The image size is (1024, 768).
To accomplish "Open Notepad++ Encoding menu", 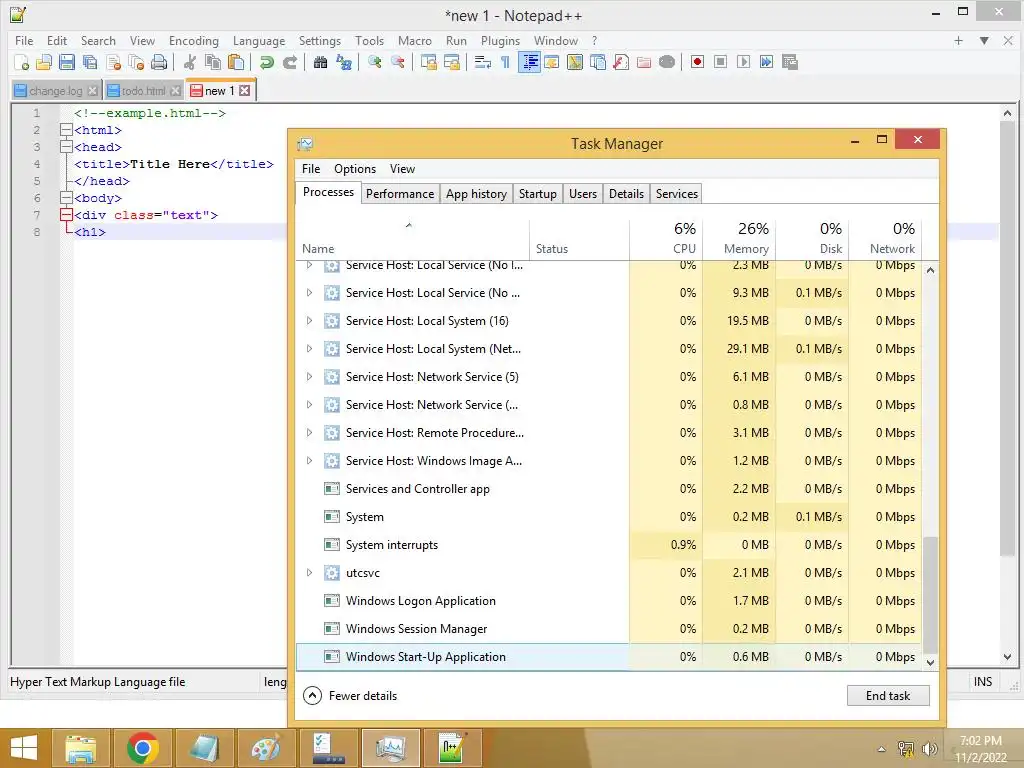I will [x=193, y=40].
